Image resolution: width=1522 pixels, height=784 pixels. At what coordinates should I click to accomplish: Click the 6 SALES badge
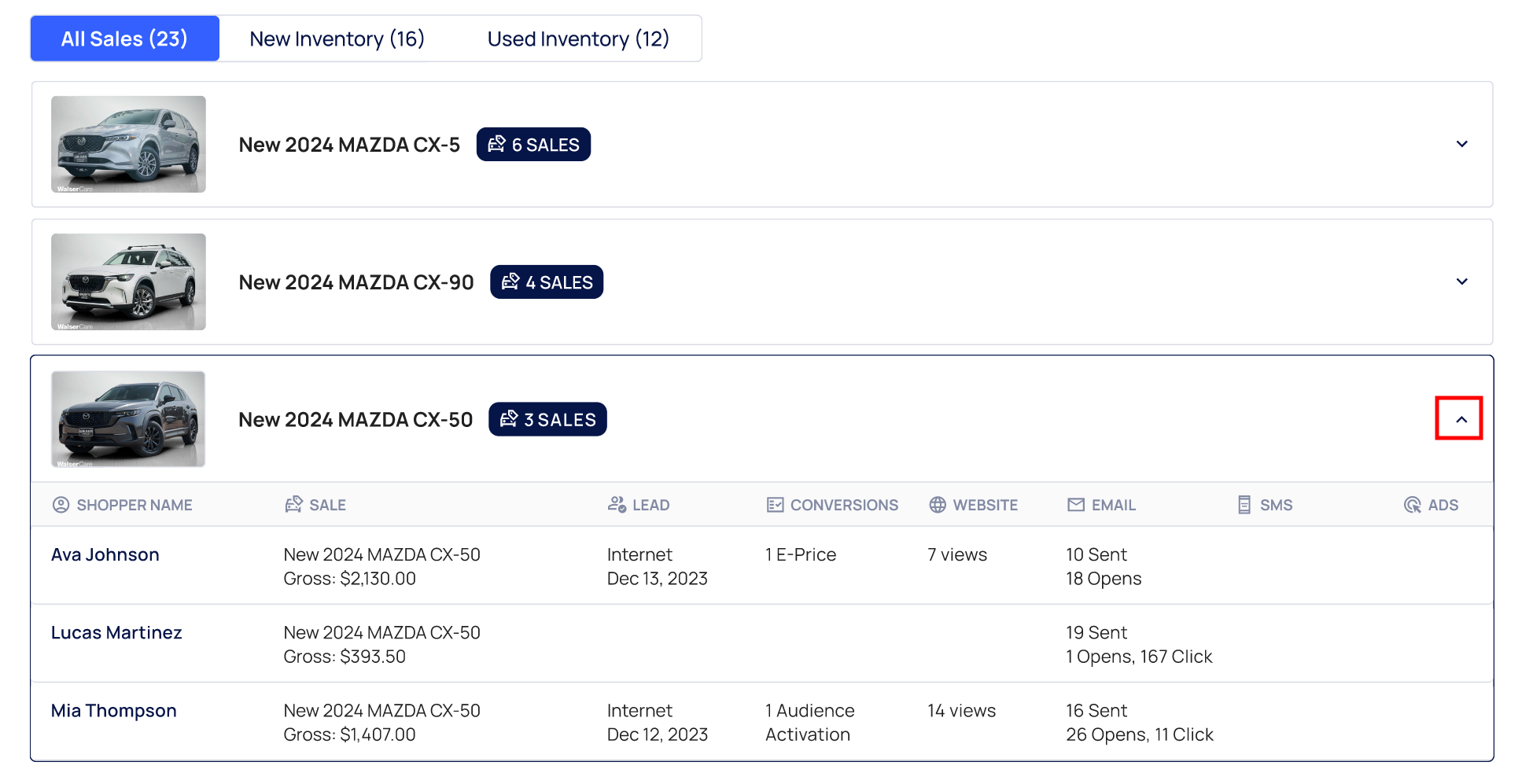[533, 145]
